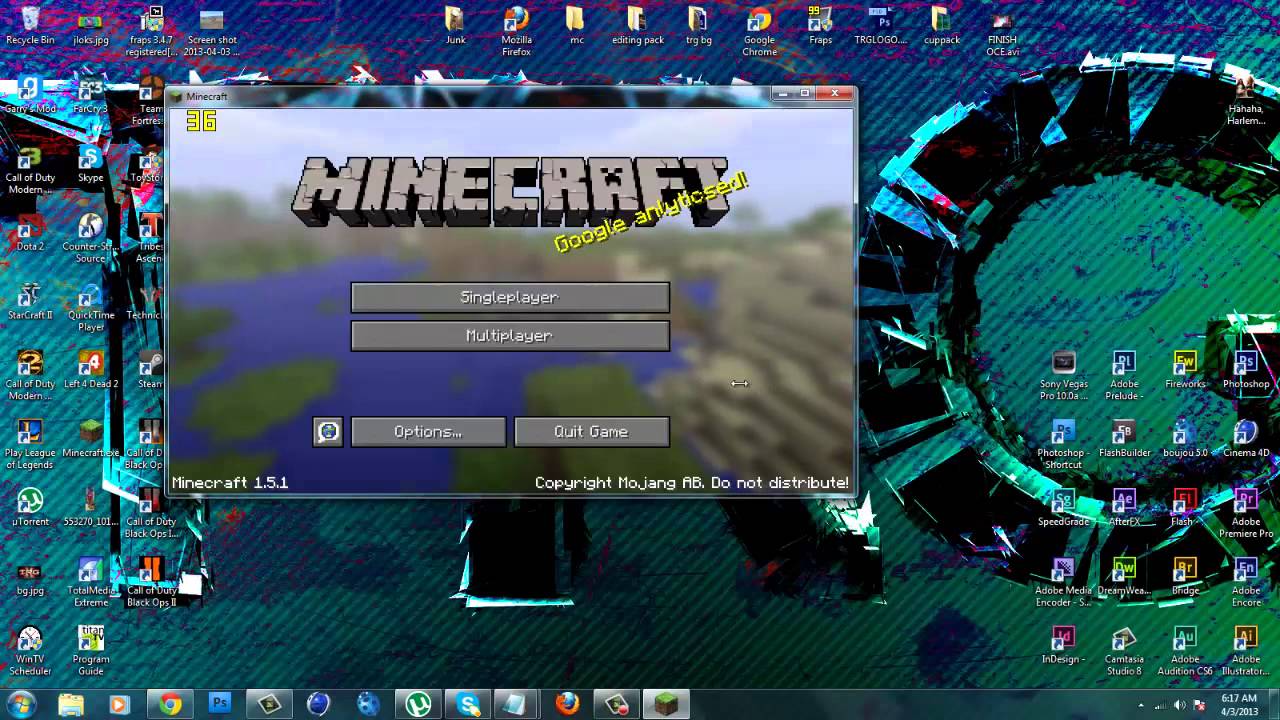This screenshot has width=1280, height=720.
Task: Select the Sony Vegas Pro 10.0a shortcut
Action: pos(1063,376)
